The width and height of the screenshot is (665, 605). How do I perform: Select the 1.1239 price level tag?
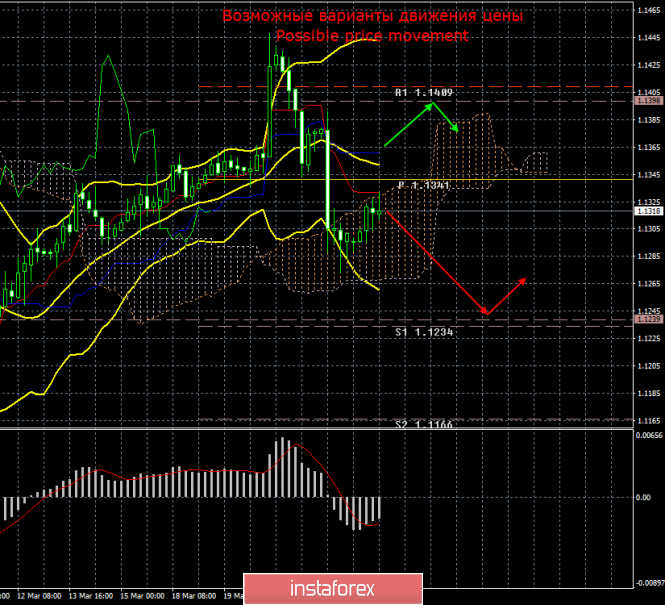646,319
